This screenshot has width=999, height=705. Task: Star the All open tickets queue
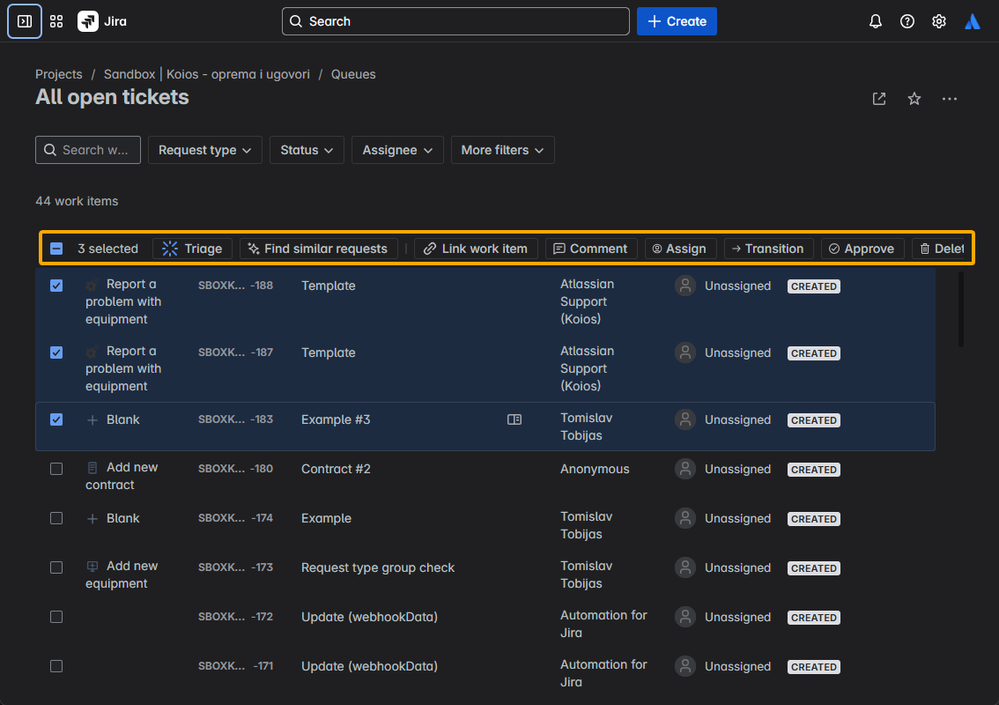[x=914, y=99]
